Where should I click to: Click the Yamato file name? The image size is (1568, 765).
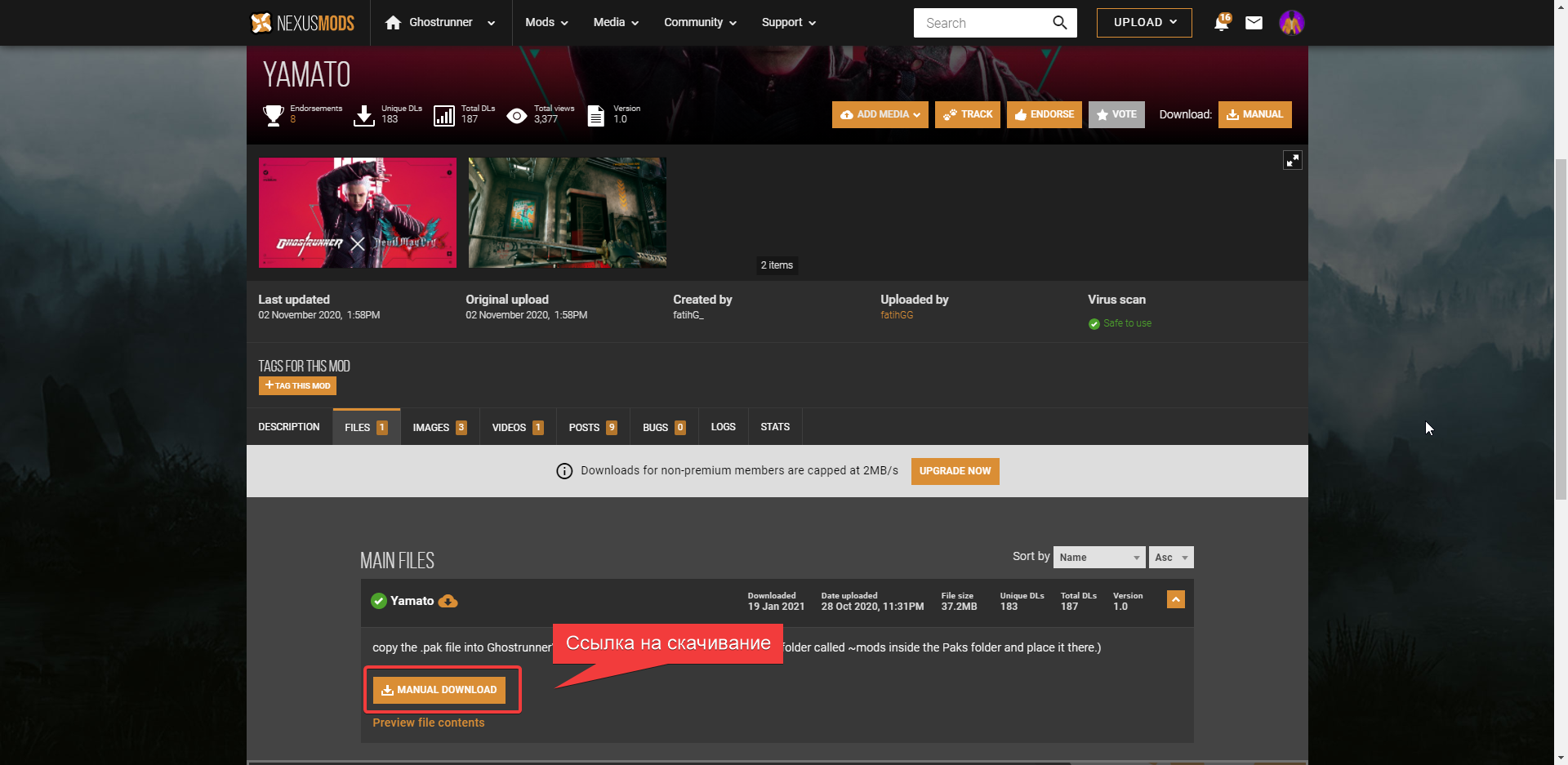tap(412, 601)
